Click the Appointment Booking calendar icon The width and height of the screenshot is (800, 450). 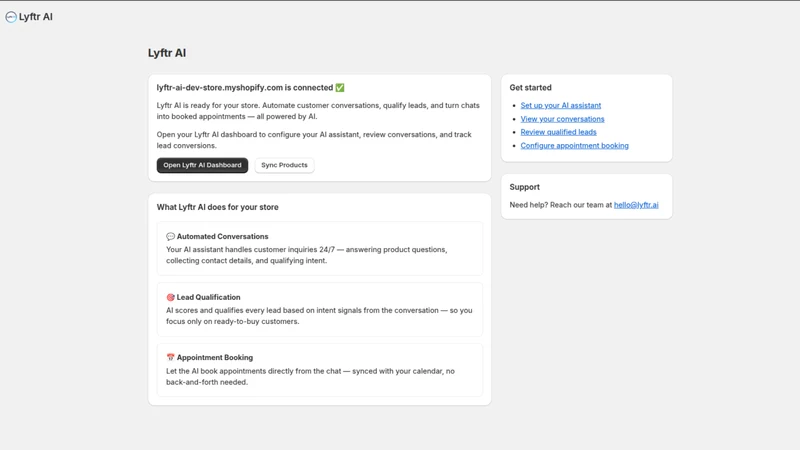point(170,357)
